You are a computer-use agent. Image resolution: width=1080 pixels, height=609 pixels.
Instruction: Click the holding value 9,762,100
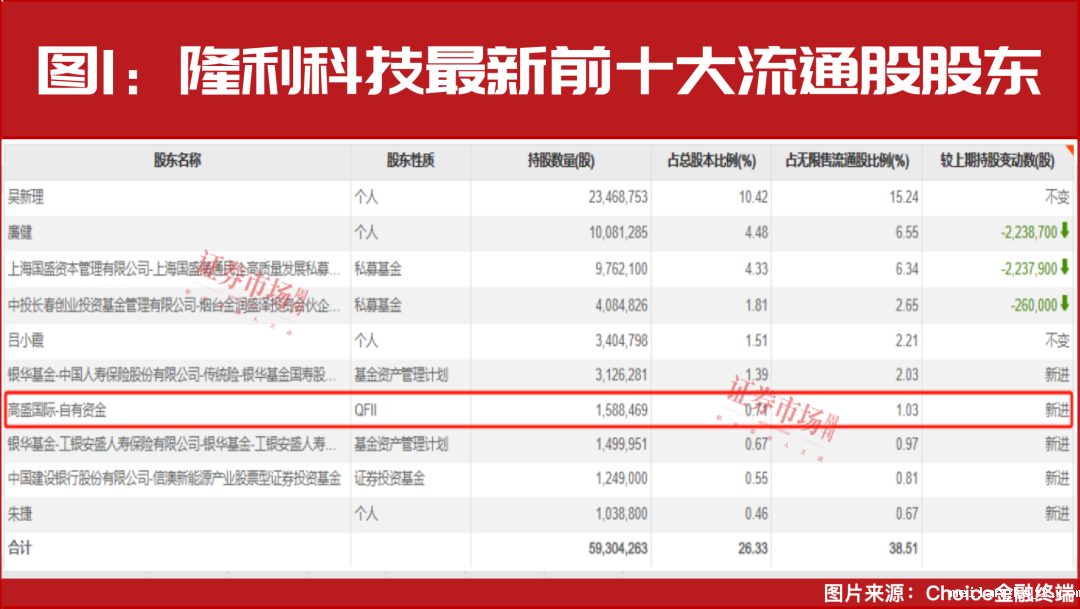[x=621, y=268]
